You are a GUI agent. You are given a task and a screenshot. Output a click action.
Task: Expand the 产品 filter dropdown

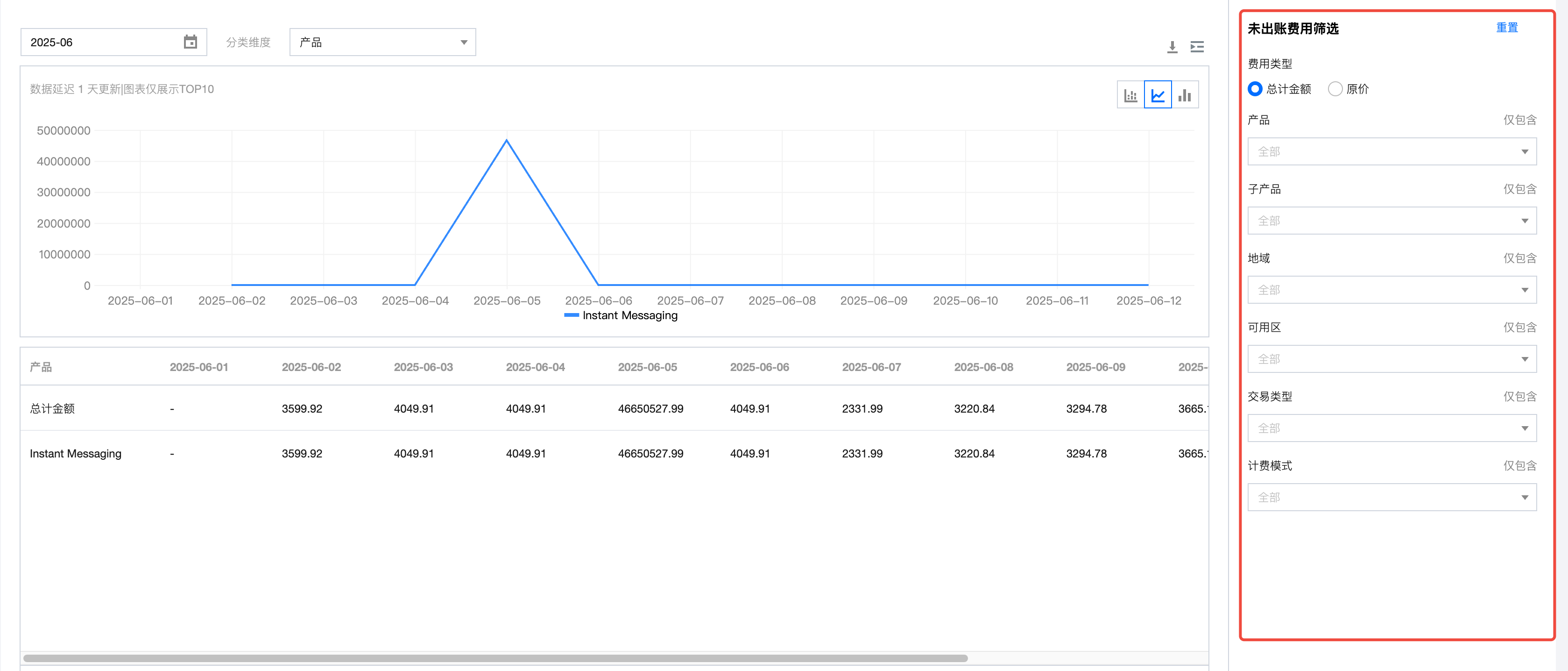[1391, 151]
